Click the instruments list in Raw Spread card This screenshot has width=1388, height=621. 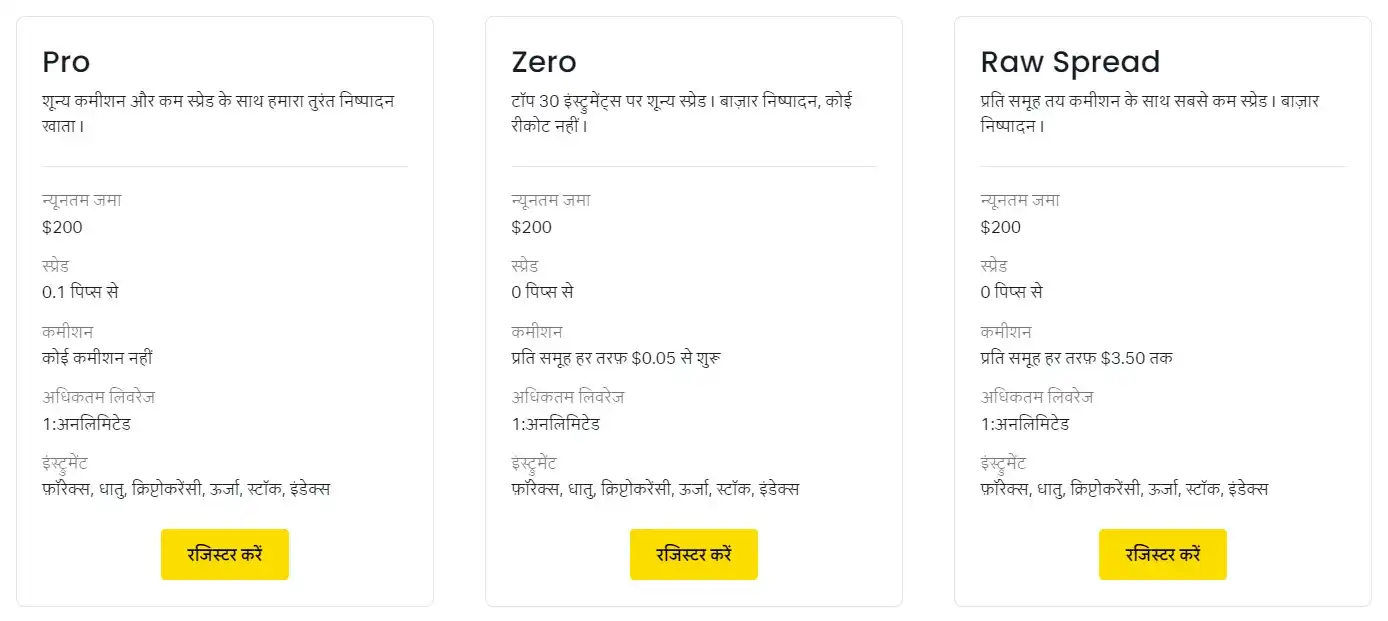pos(1125,489)
